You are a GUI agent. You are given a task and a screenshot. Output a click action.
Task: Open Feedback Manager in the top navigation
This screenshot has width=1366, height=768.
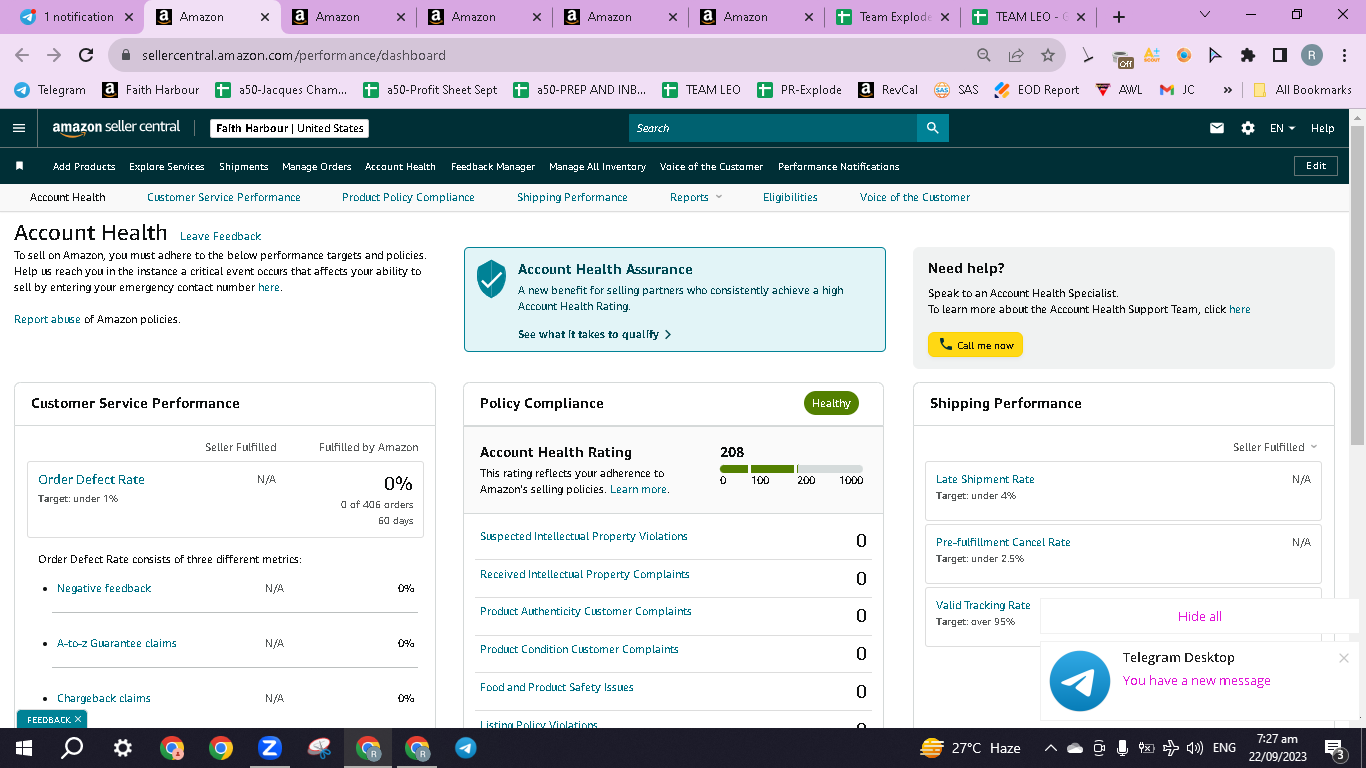click(493, 166)
